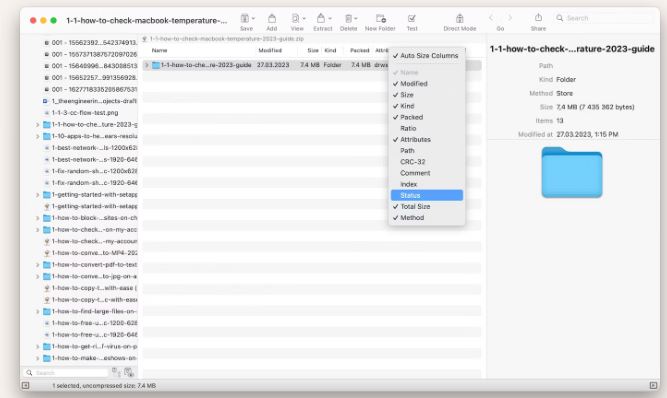Open the View dropdown arrow
667x398 pixels.
tap(304, 19)
